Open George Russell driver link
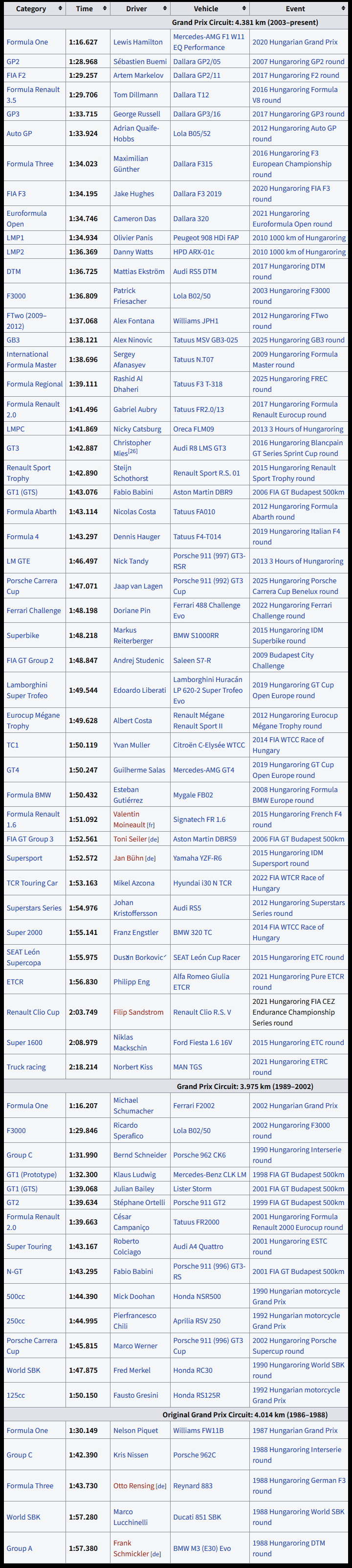The image size is (352, 1568). [x=137, y=114]
